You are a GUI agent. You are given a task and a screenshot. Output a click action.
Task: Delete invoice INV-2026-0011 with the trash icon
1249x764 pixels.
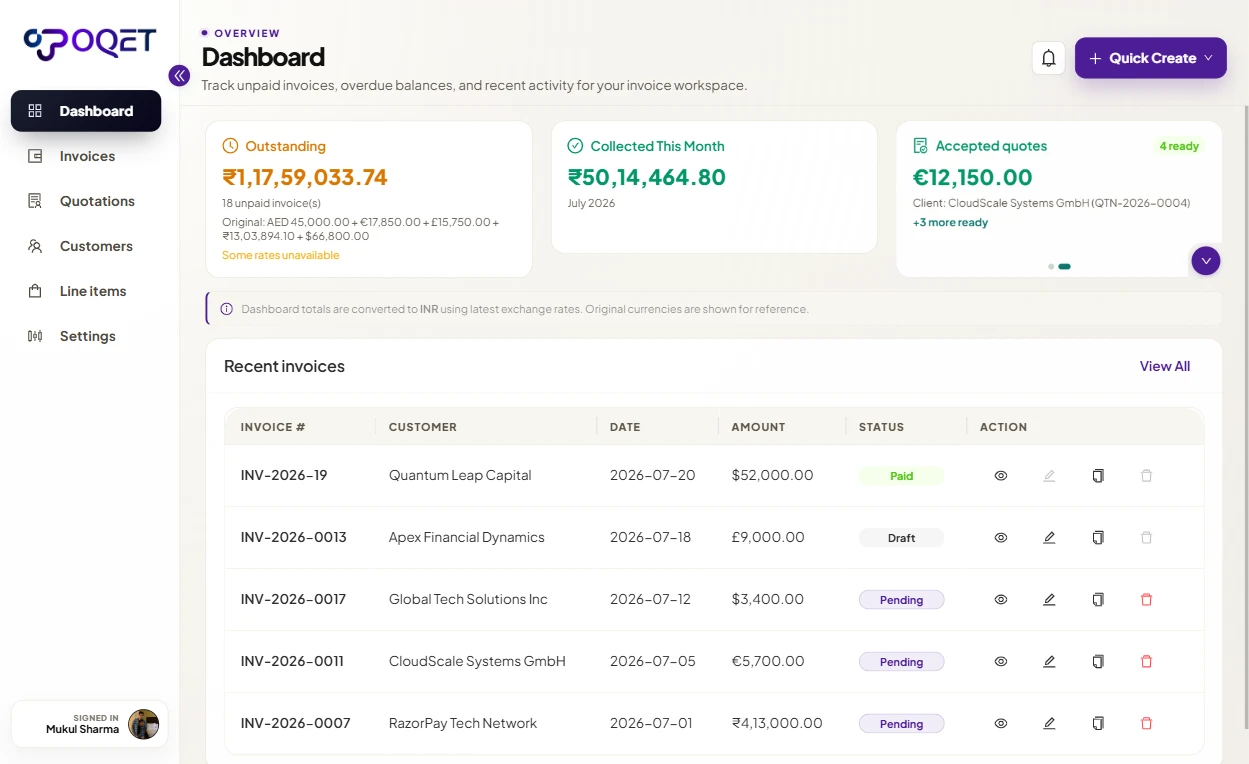coord(1146,662)
